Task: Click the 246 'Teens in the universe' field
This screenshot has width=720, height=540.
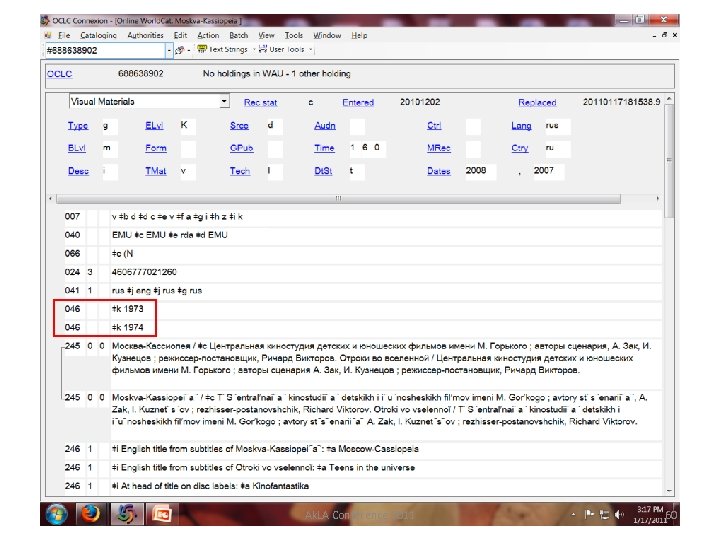Action: click(x=263, y=468)
